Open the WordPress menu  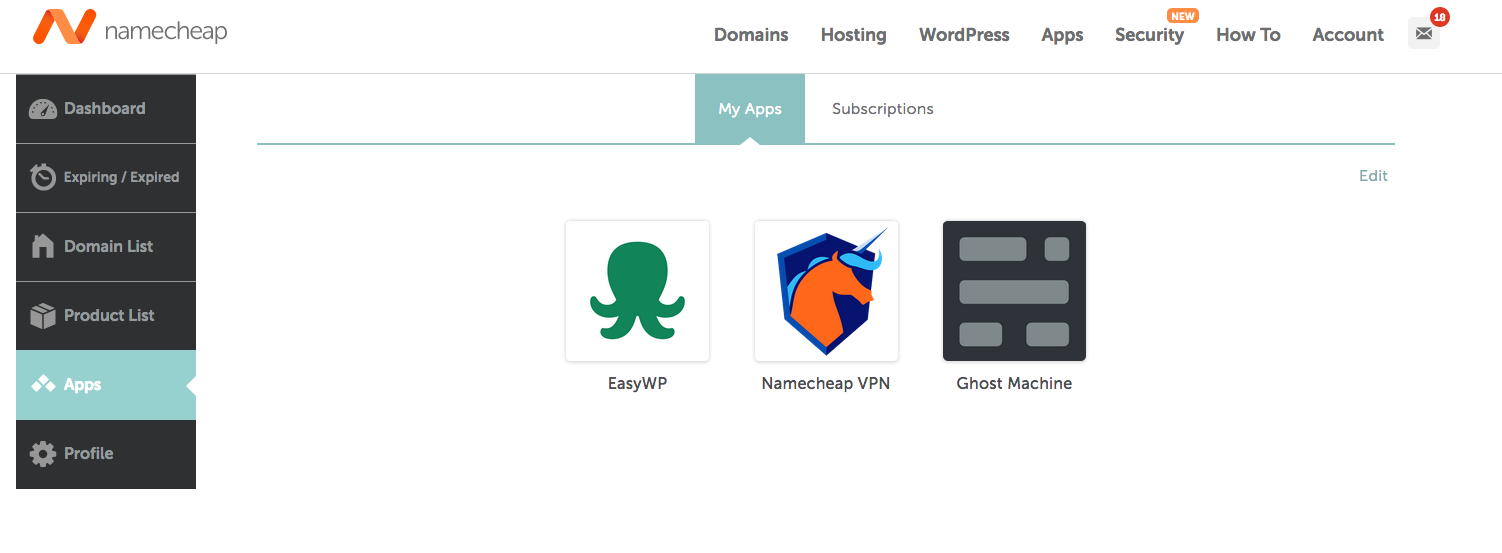click(x=964, y=35)
